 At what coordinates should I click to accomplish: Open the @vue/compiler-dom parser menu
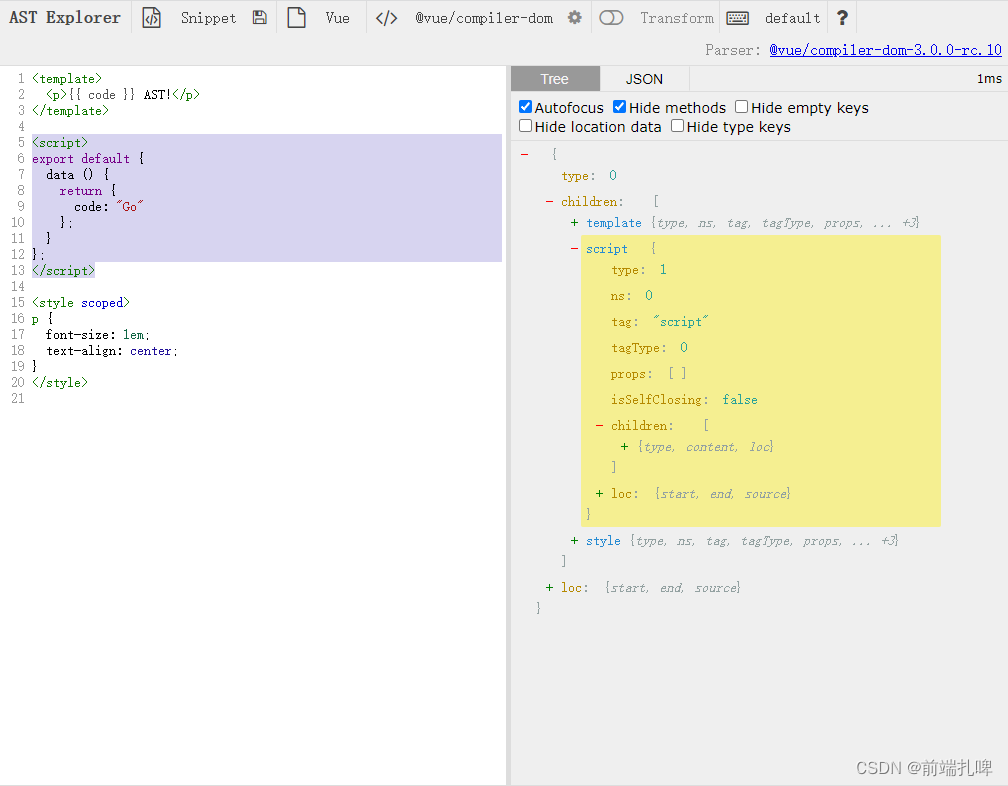(x=484, y=18)
